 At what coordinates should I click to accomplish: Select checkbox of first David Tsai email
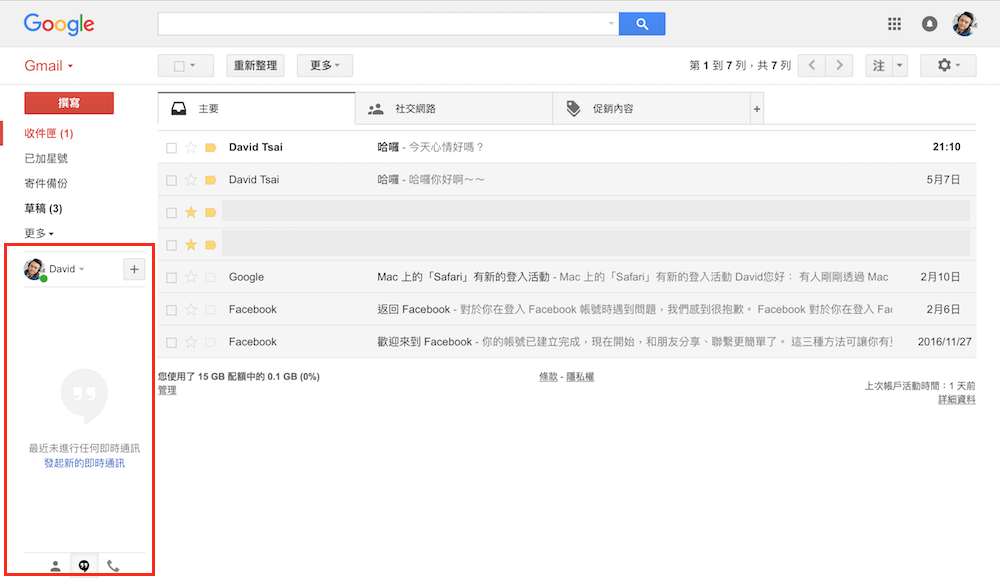click(171, 148)
